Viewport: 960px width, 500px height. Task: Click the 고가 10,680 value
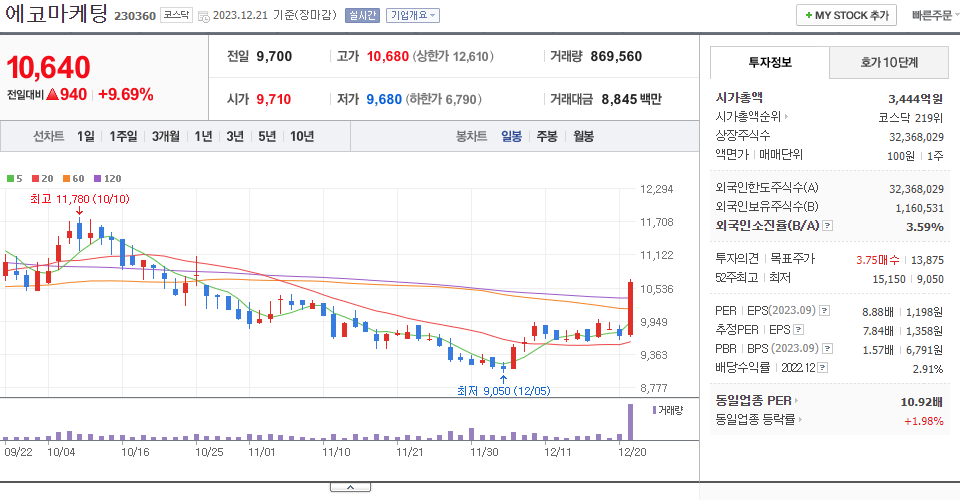[x=388, y=56]
